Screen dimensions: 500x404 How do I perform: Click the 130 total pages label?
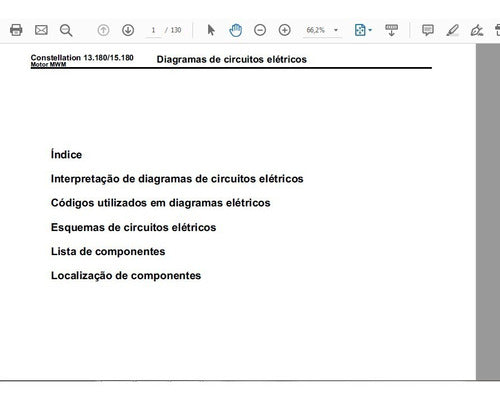tap(176, 30)
